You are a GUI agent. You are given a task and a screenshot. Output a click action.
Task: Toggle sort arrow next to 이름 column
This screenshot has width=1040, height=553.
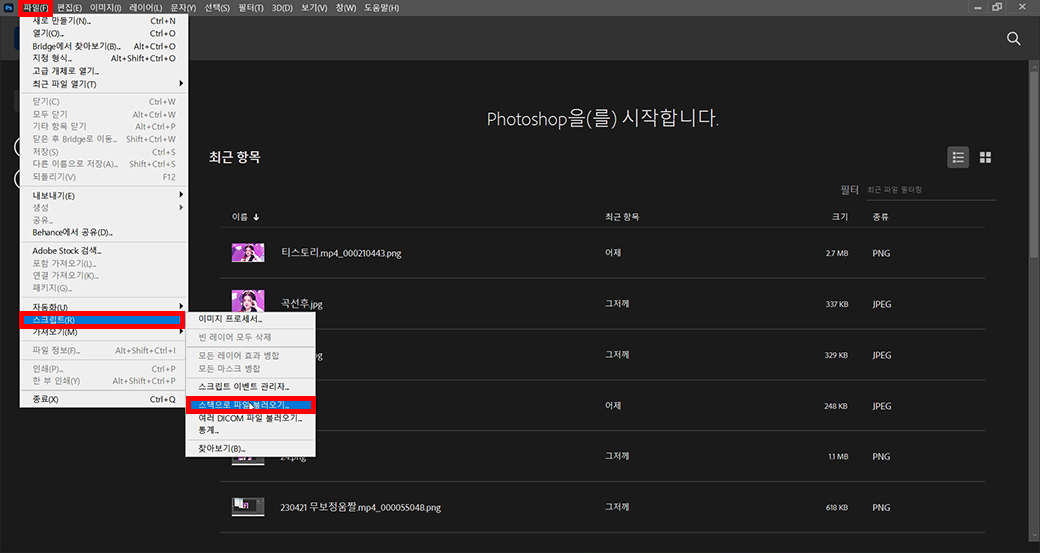click(256, 217)
